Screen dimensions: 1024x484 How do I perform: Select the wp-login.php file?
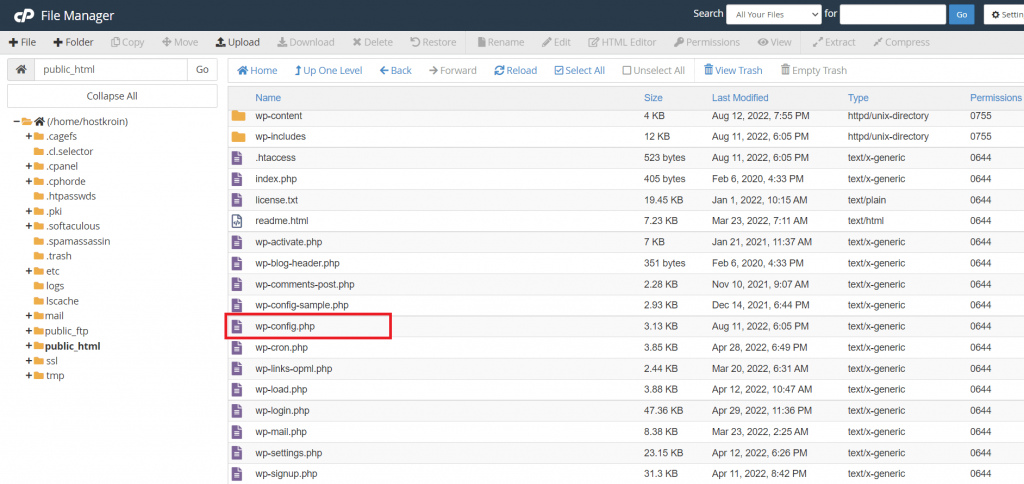282,411
